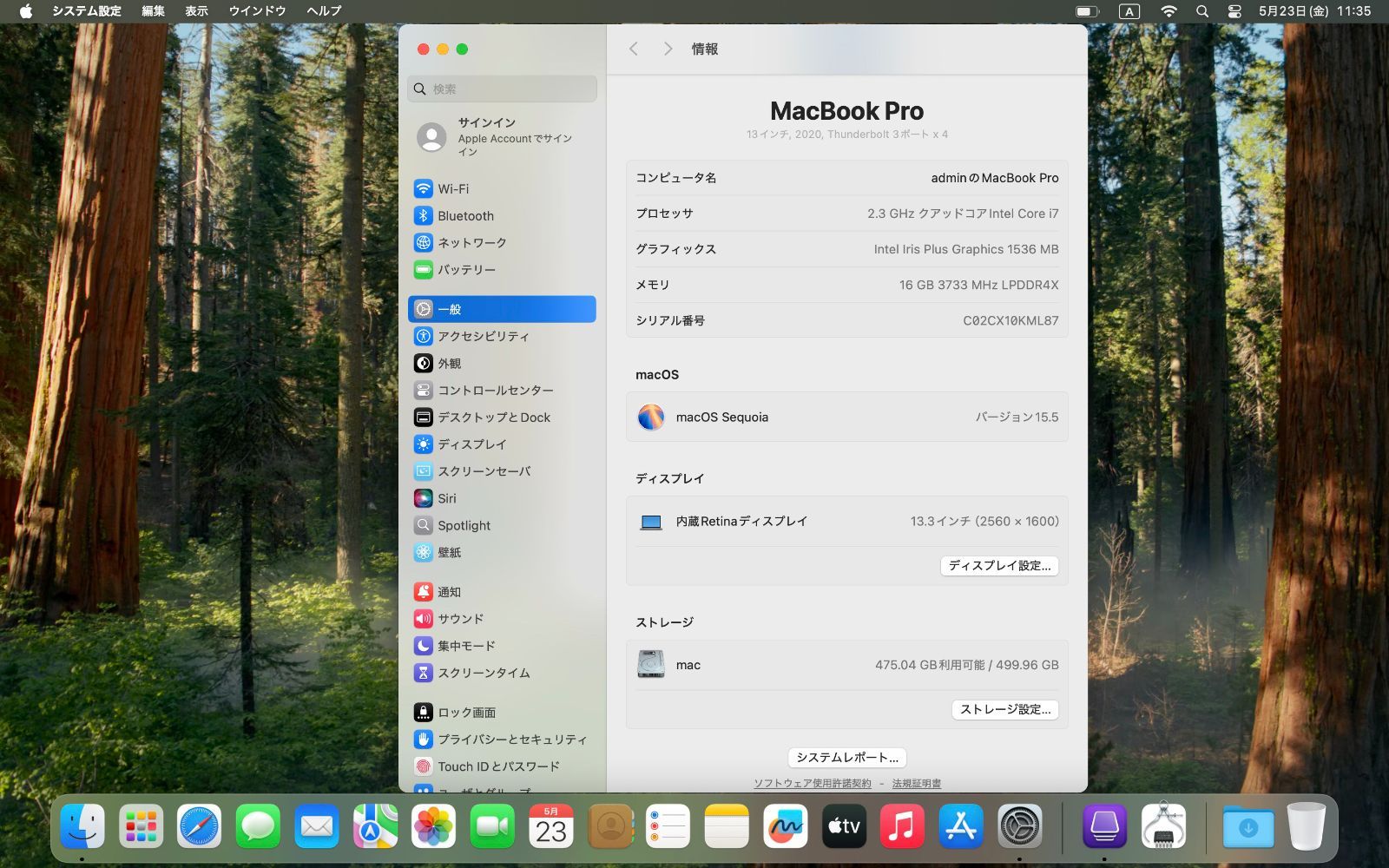
Task: Click 2.3 GHz クアッドコアIntel Core i7 value
Action: point(963,214)
